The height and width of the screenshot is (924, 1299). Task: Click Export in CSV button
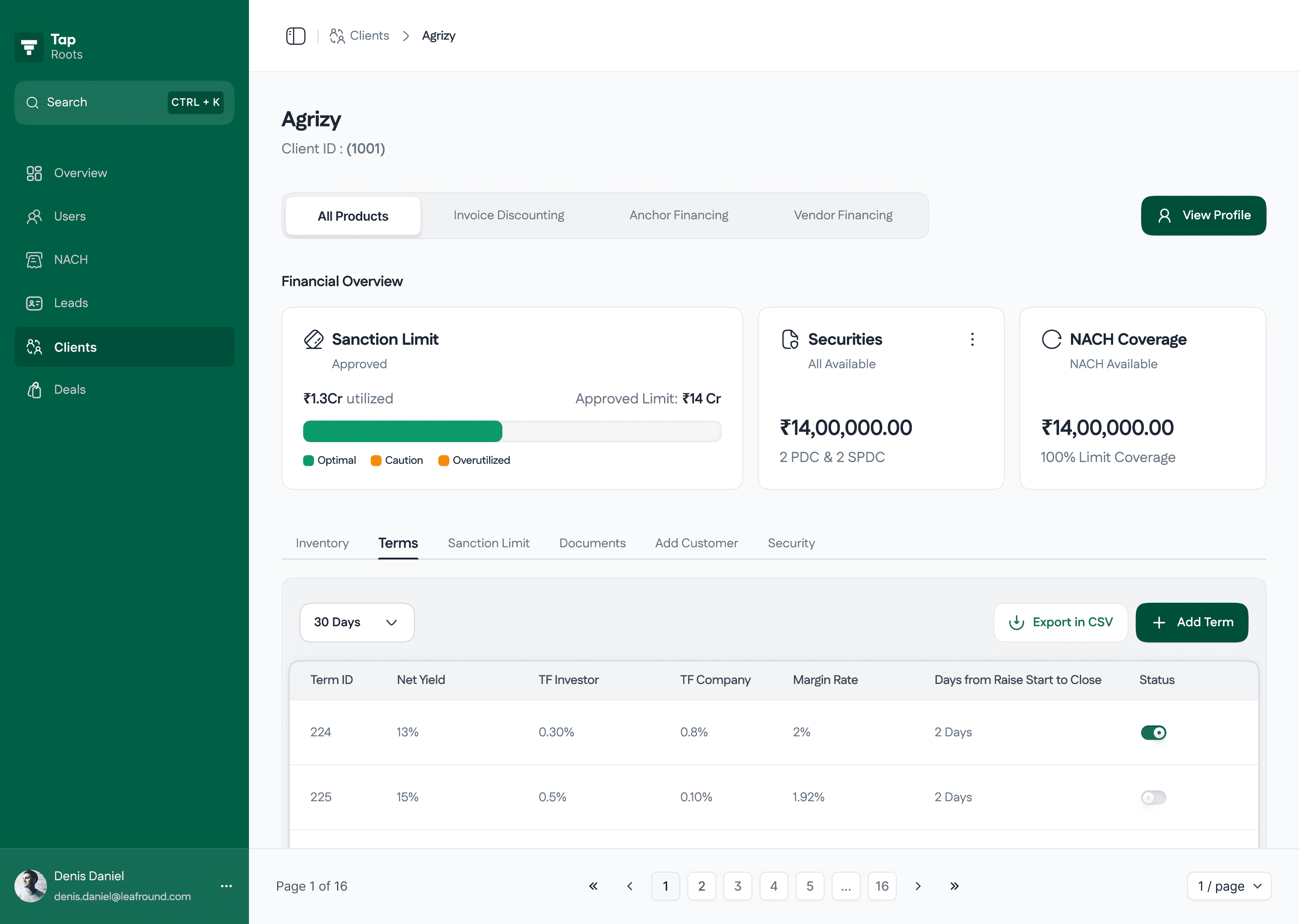point(1060,622)
